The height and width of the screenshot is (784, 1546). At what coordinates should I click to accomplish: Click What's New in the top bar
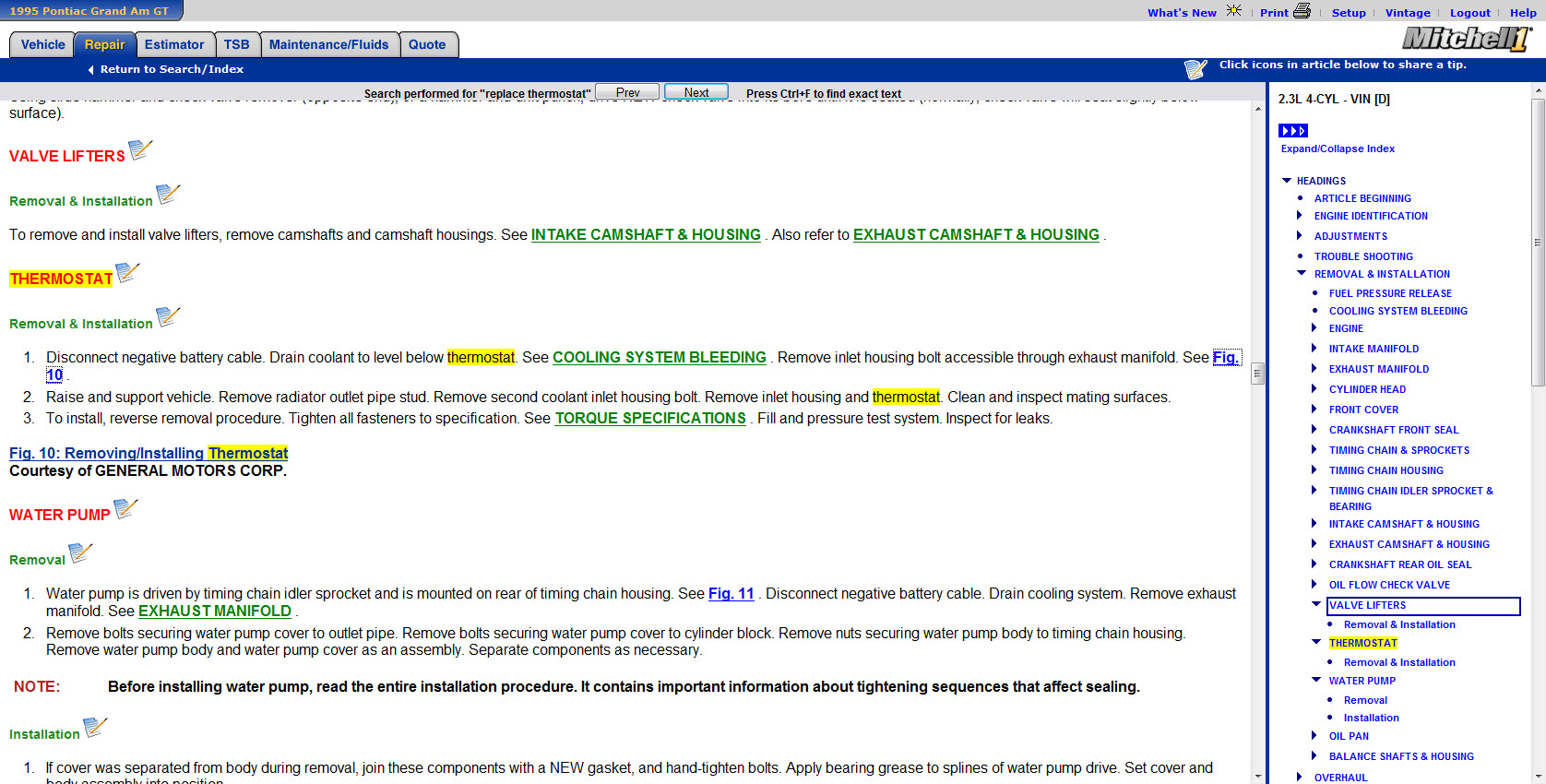tap(1182, 13)
